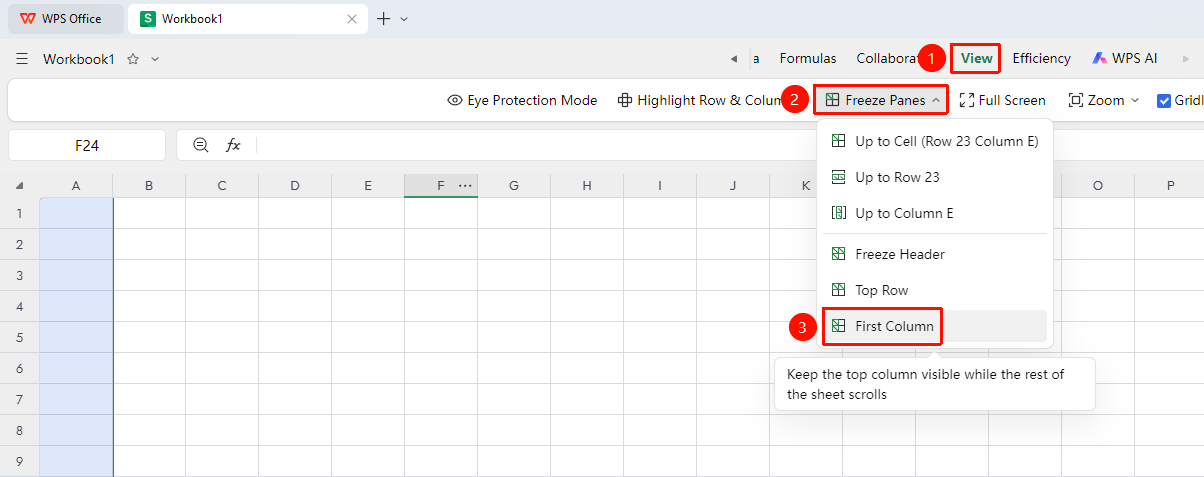
Task: Open the WPS Office home tab
Action: coord(68,19)
